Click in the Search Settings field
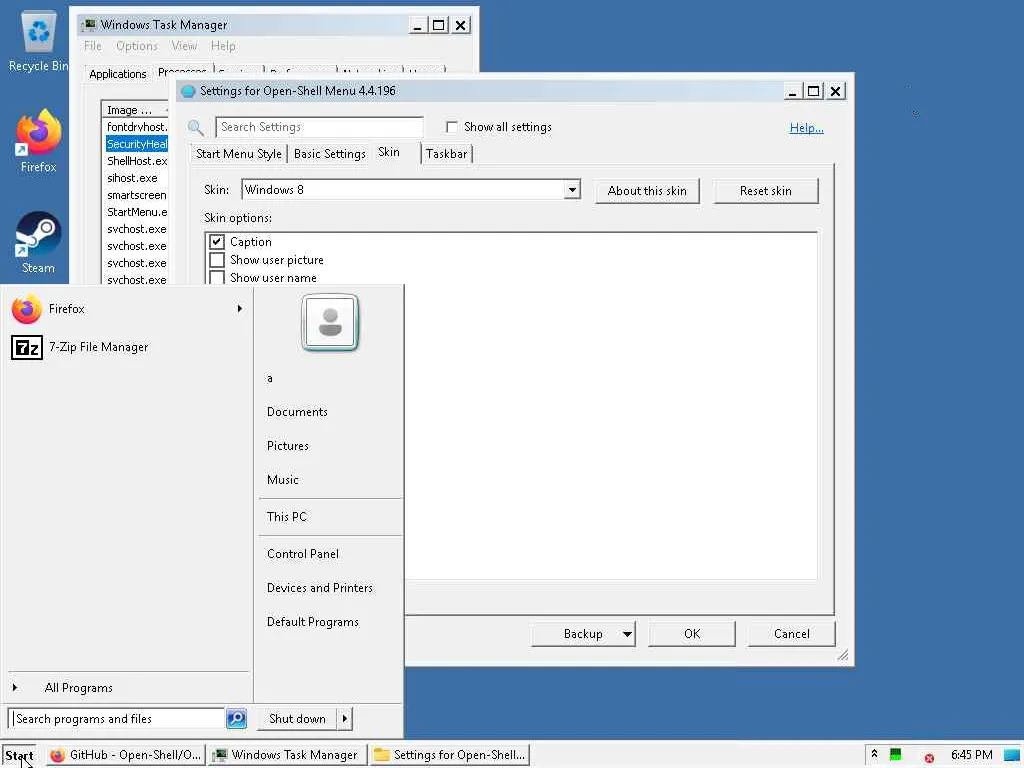Screen dimensions: 1024x768 [319, 127]
